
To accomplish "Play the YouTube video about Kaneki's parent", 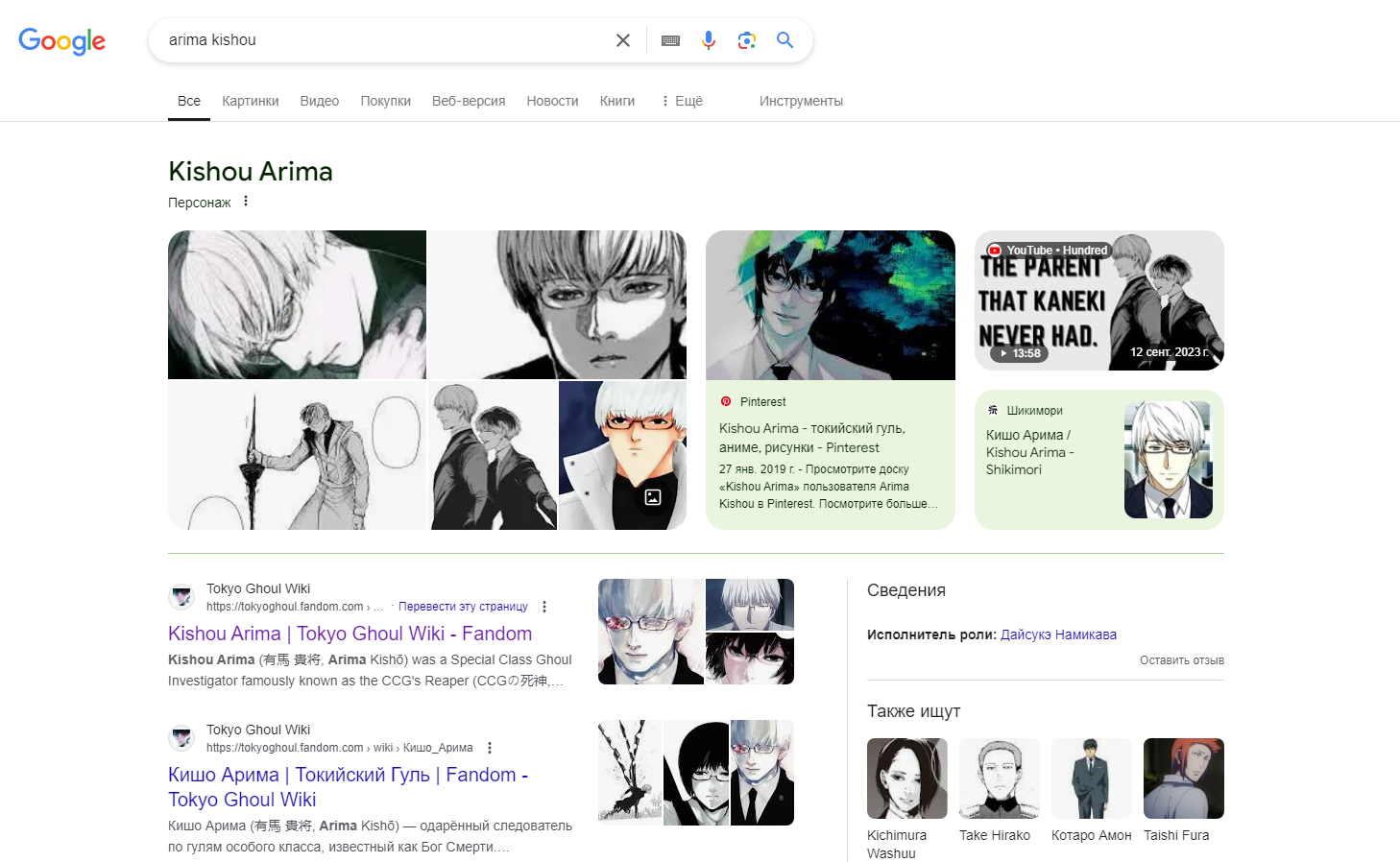I will coord(1098,300).
